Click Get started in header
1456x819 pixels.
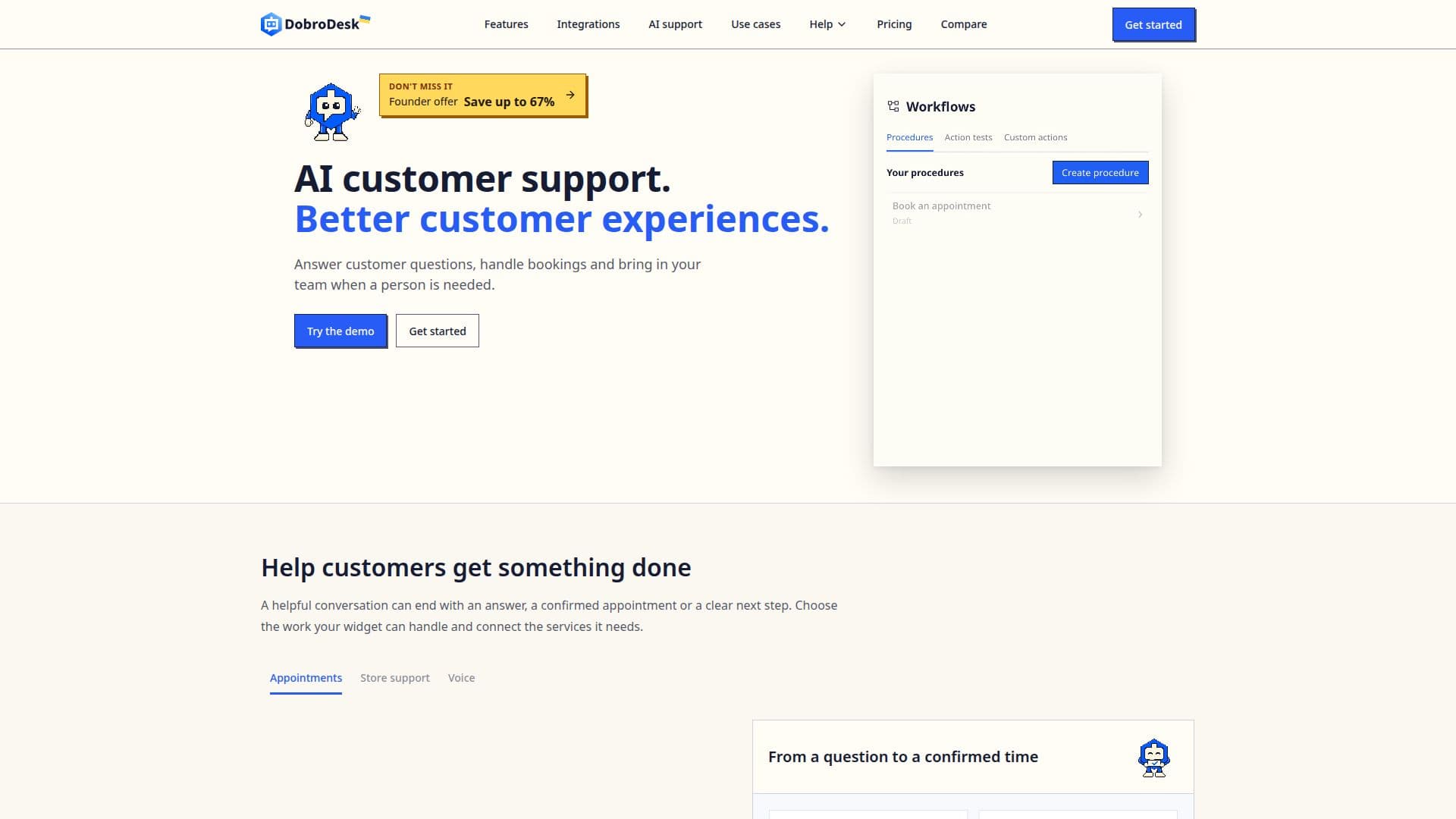coord(1153,24)
